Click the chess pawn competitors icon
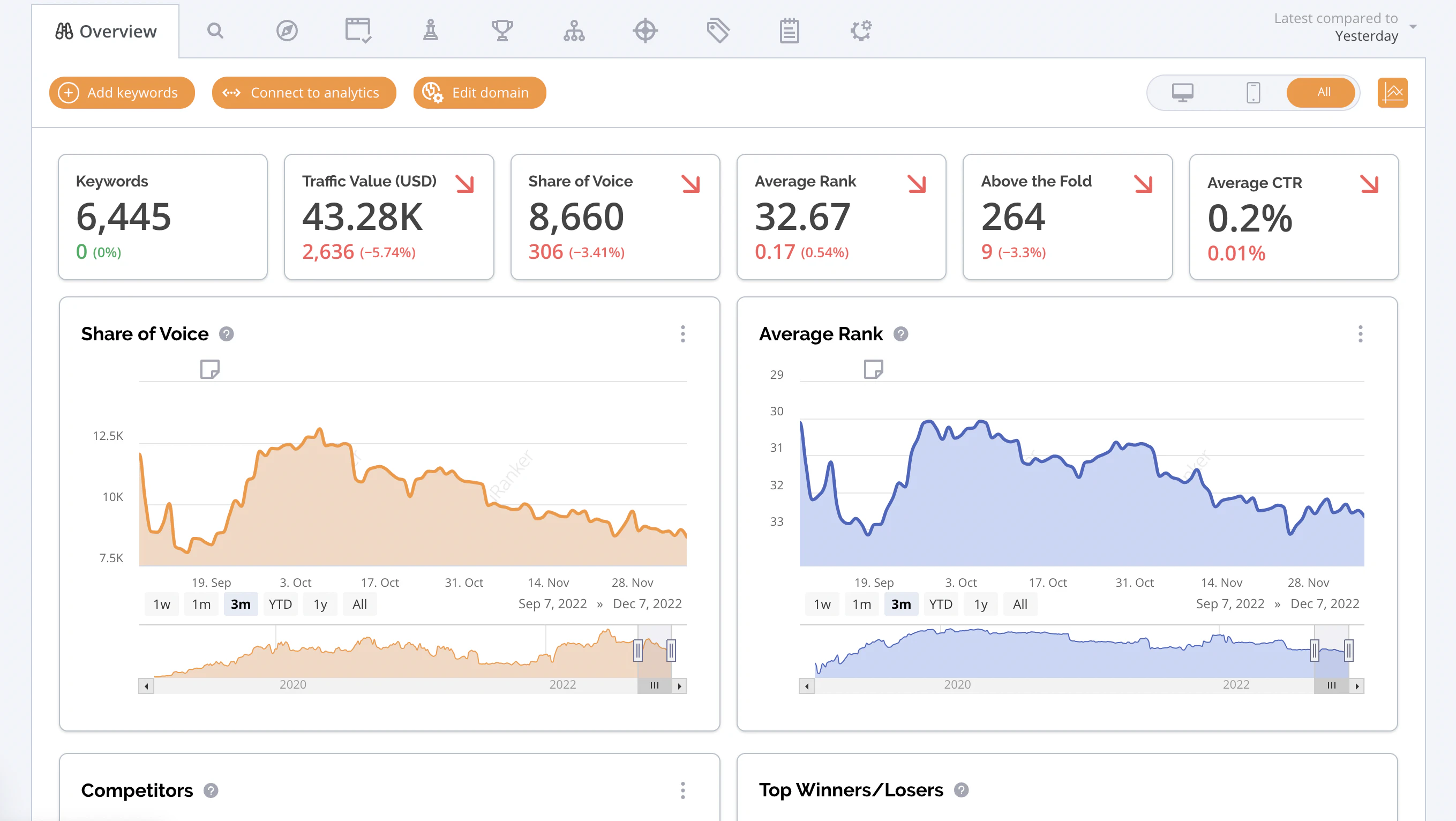This screenshot has height=821, width=1456. pyautogui.click(x=430, y=31)
